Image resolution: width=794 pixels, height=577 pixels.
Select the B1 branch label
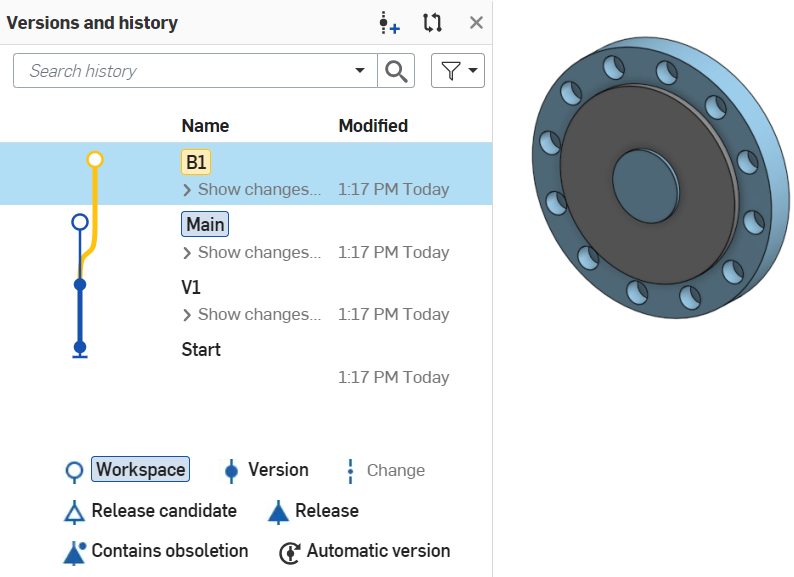click(x=196, y=162)
